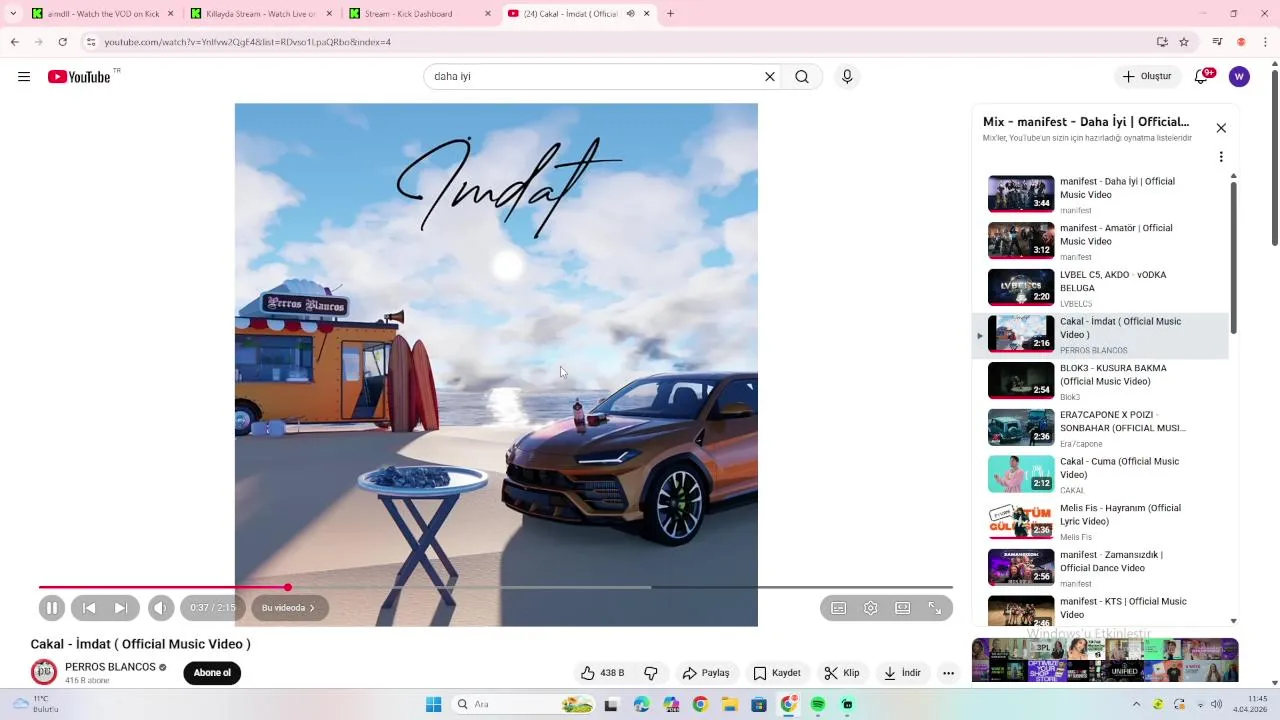The image size is (1280, 720).
Task: Click the taskbar Ara search box
Action: coord(524,705)
